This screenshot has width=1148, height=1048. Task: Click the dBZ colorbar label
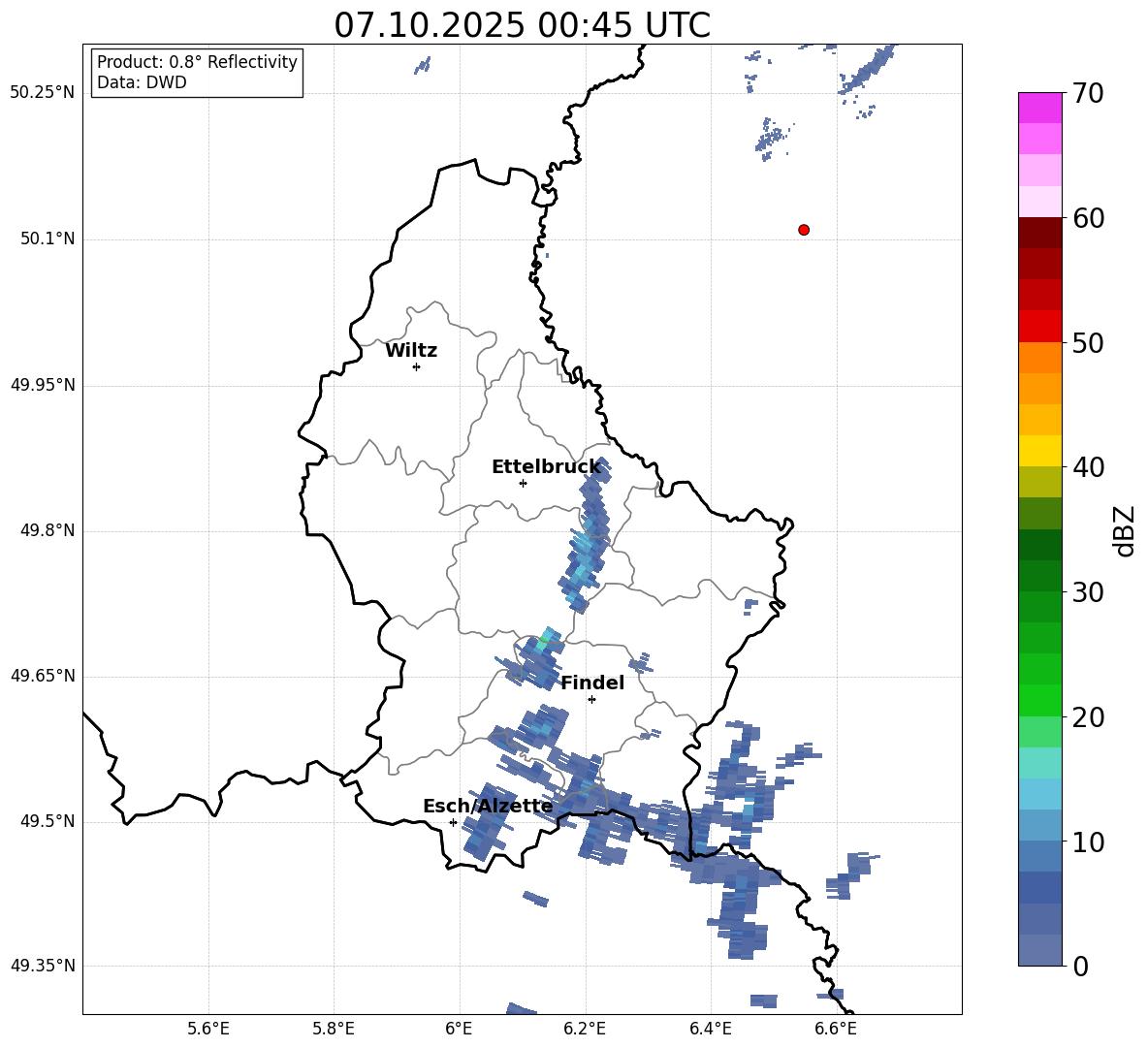(1124, 530)
